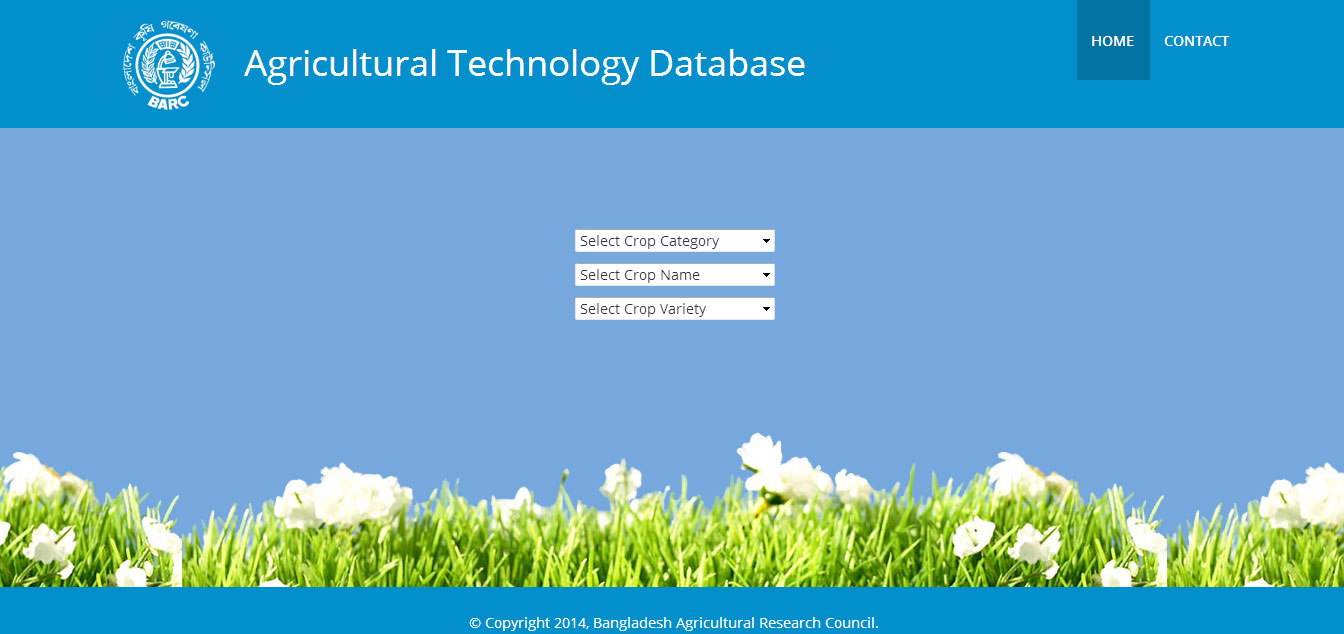Viewport: 1344px width, 634px height.
Task: Click the word 'Database' in the header title
Action: click(x=726, y=63)
